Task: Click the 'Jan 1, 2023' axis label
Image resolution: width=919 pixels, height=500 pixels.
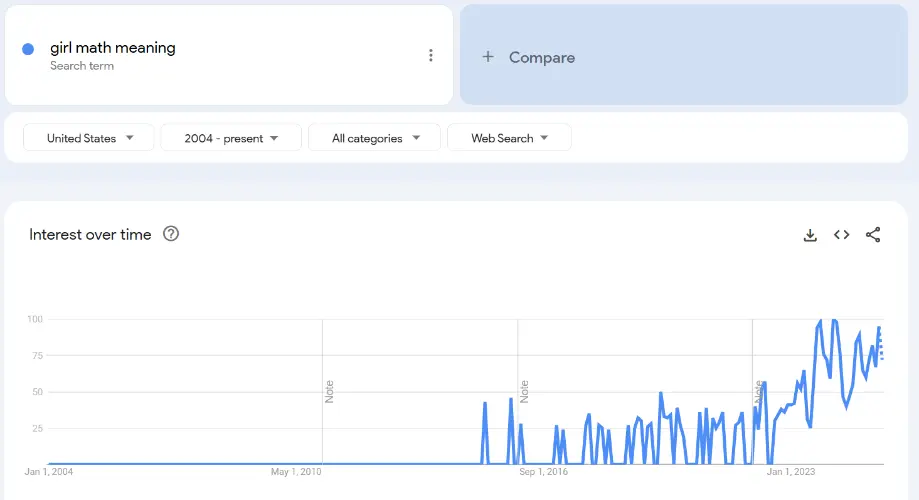Action: pos(791,472)
